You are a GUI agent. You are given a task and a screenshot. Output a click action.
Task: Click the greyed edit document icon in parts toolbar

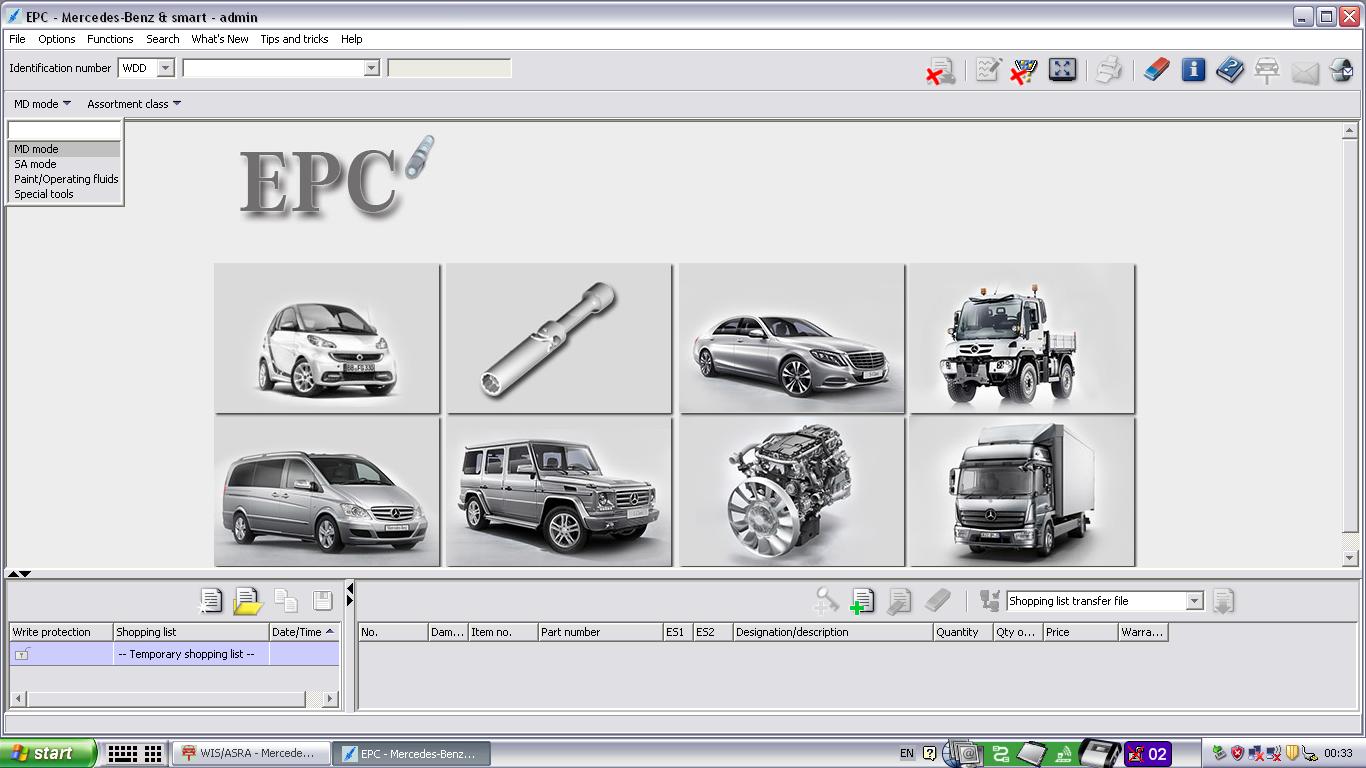(x=899, y=600)
